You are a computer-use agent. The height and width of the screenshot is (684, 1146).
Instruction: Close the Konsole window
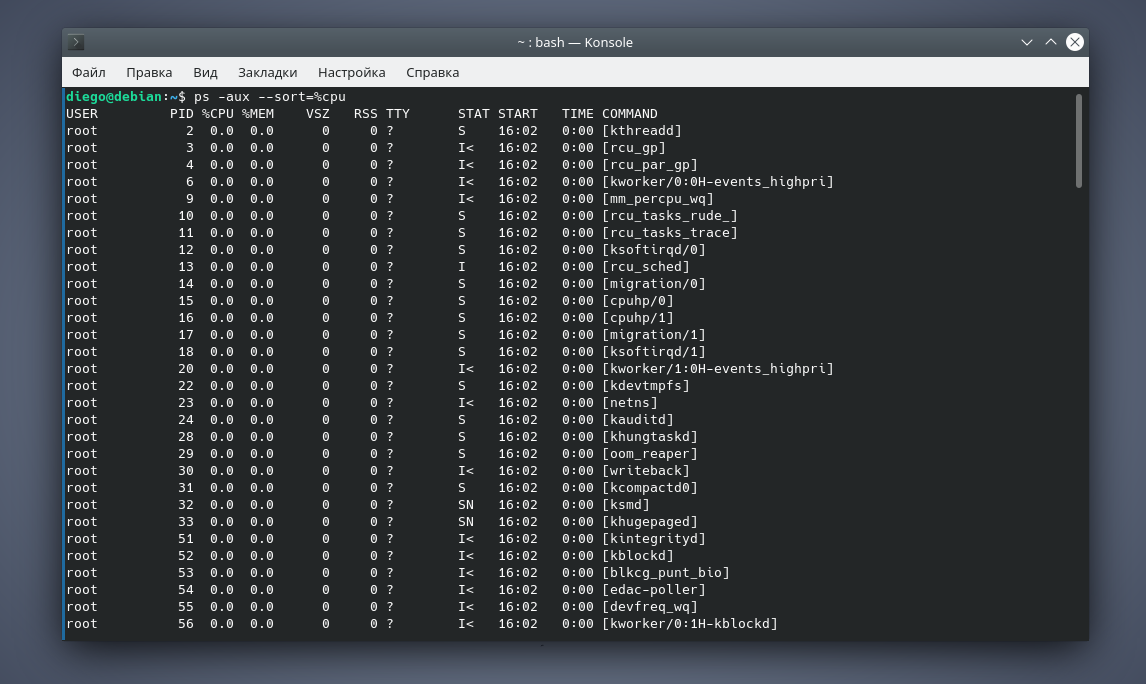coord(1075,42)
